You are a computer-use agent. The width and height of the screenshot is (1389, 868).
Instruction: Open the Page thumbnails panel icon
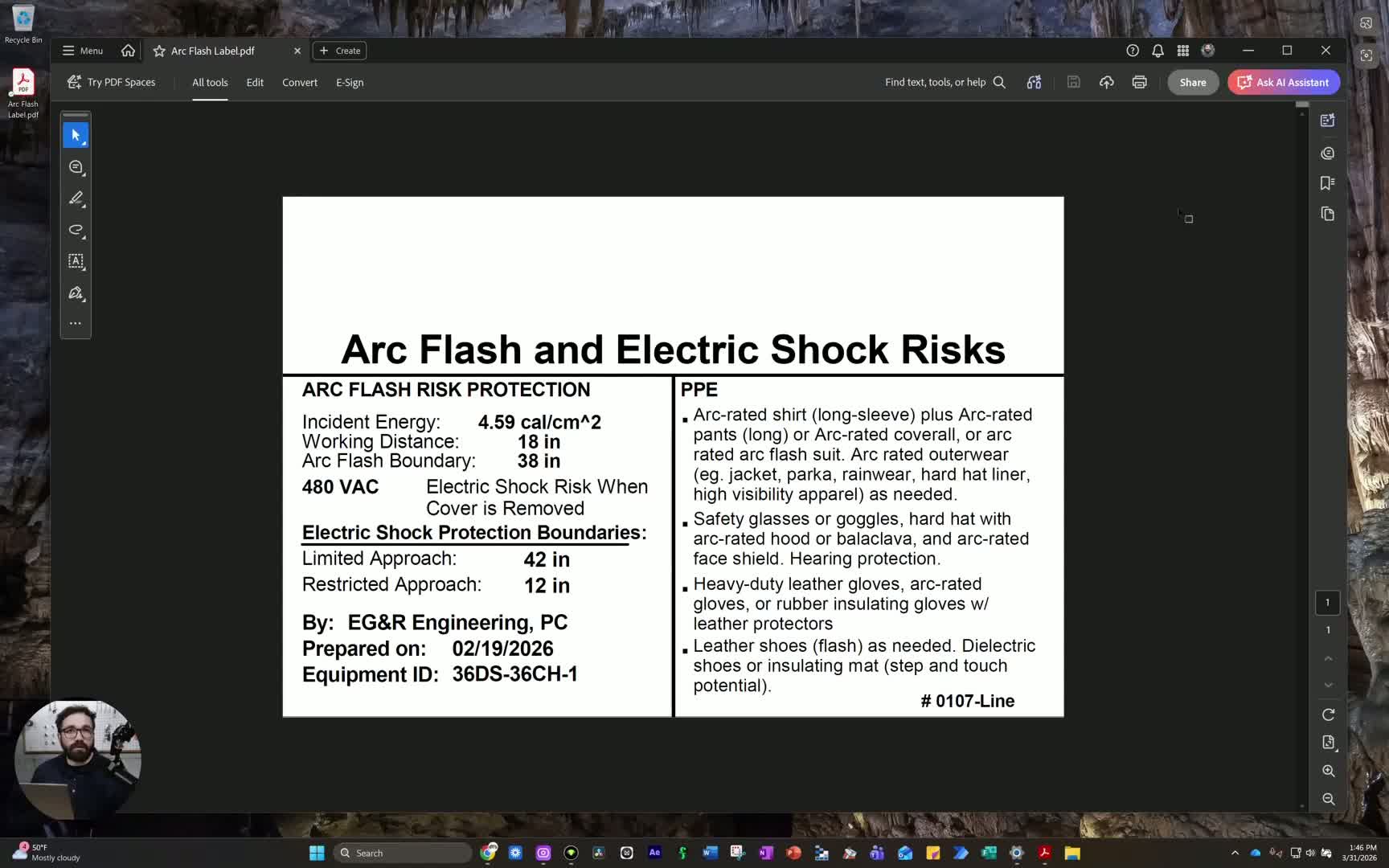(x=1328, y=214)
